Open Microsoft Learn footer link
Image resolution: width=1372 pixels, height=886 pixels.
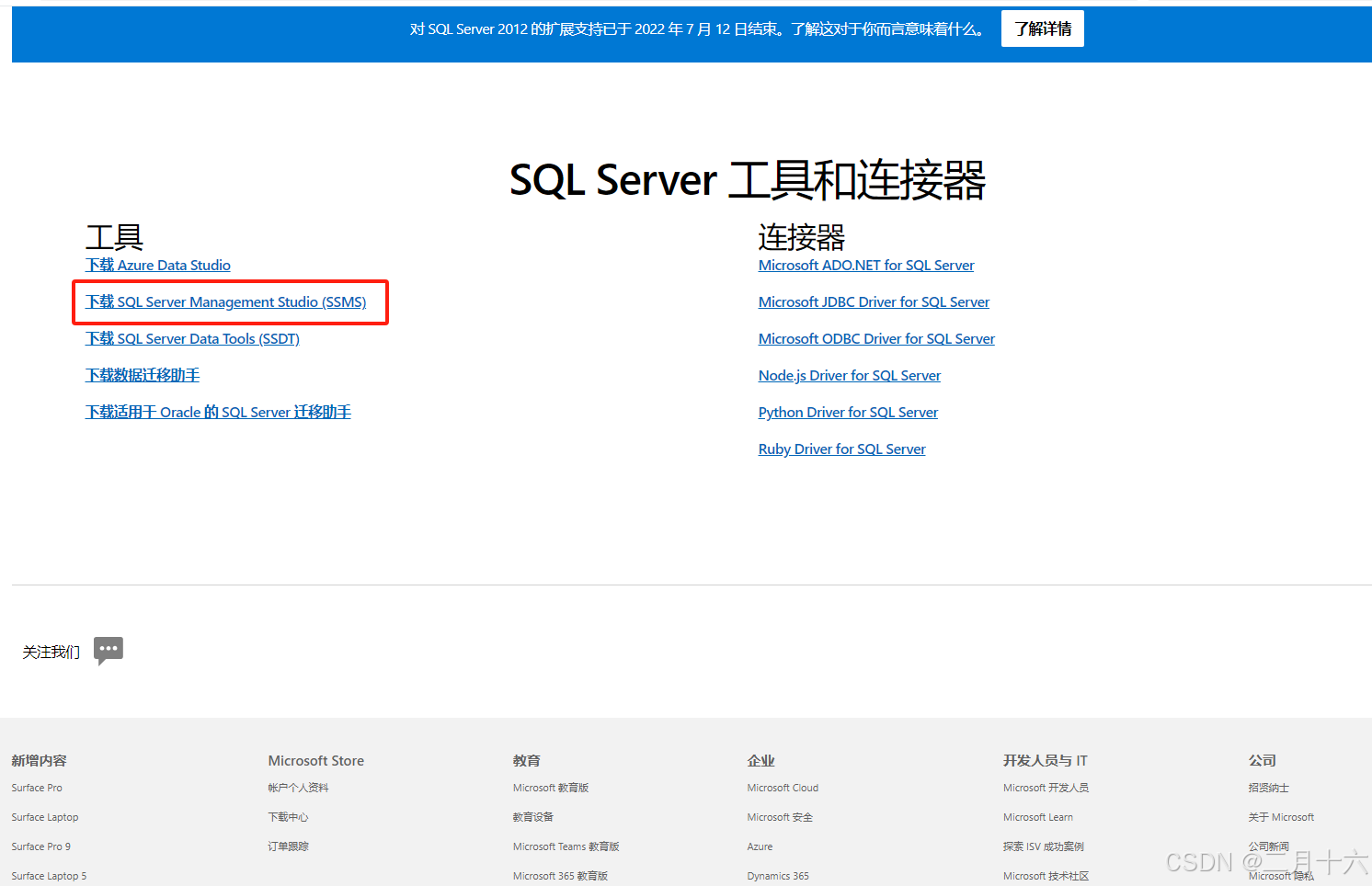pos(1038,817)
